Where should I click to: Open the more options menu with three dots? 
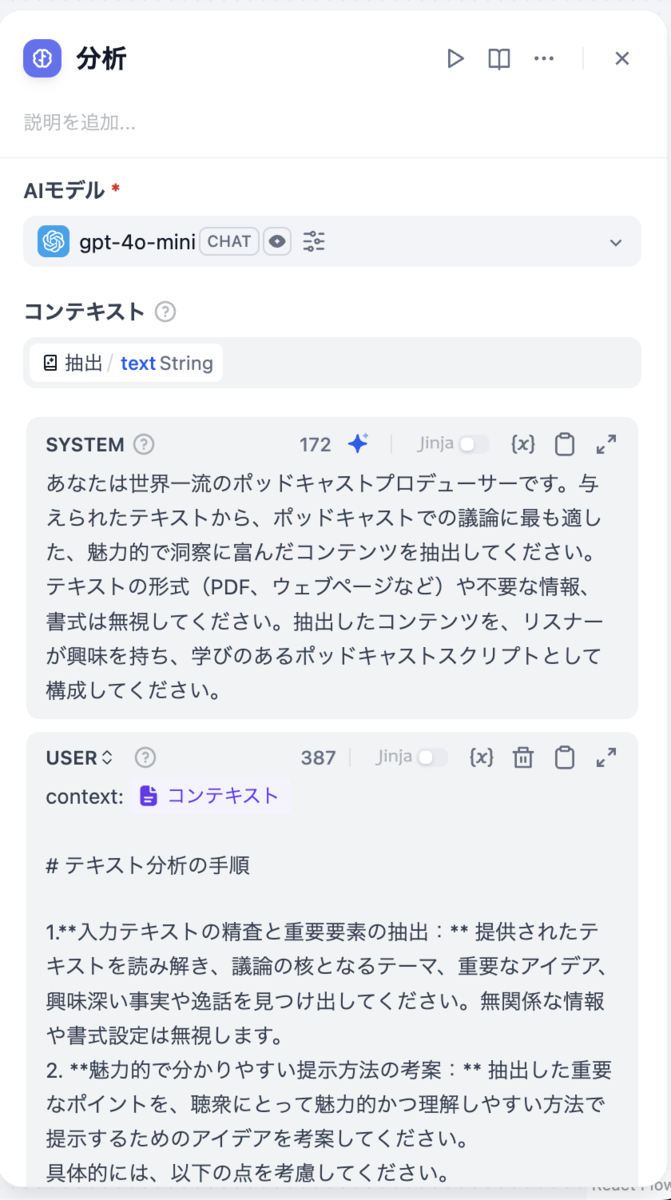pyautogui.click(x=544, y=58)
